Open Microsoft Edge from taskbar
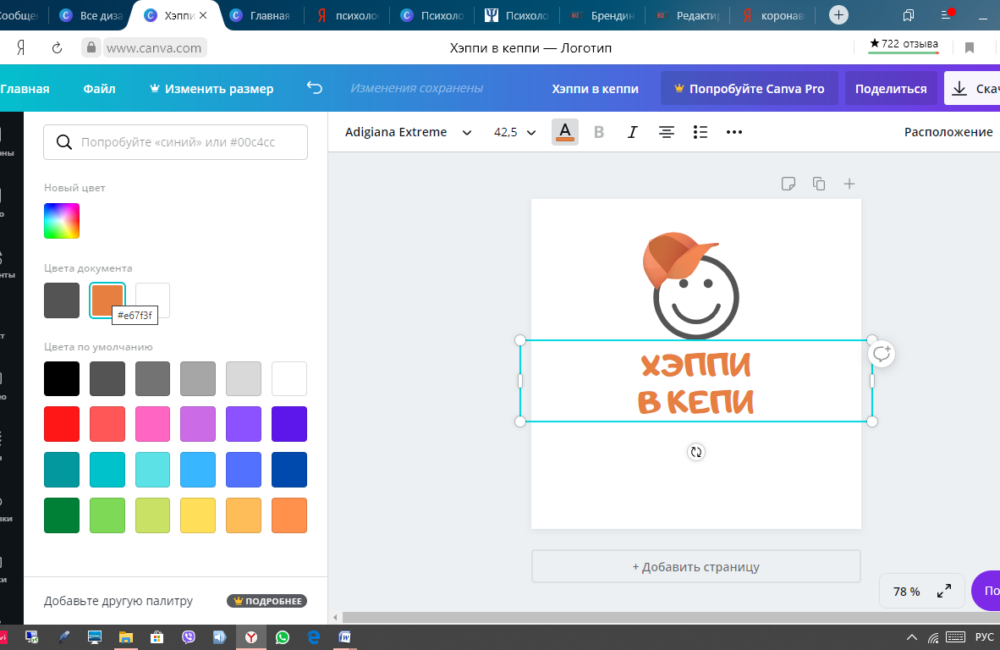1000x650 pixels. pyautogui.click(x=314, y=637)
